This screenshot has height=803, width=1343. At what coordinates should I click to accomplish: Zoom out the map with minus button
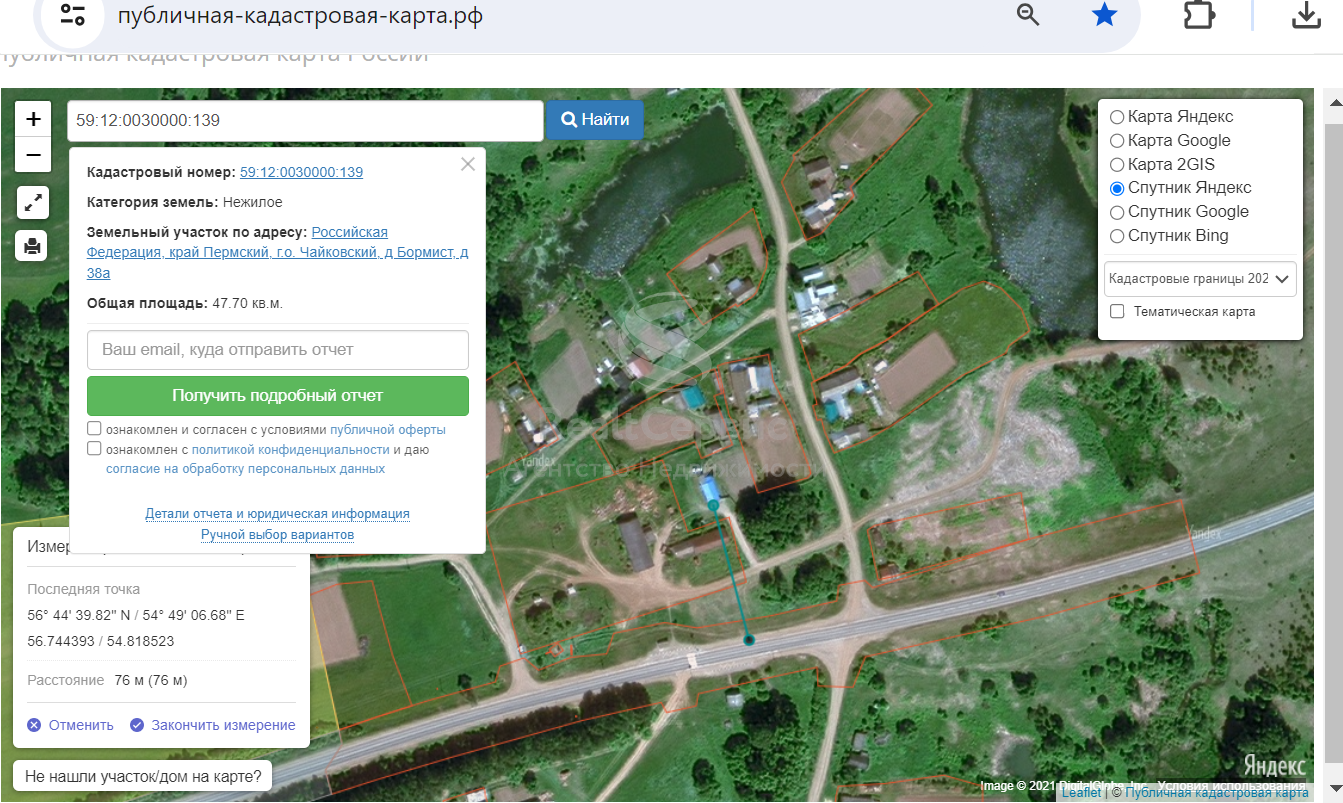click(x=33, y=155)
